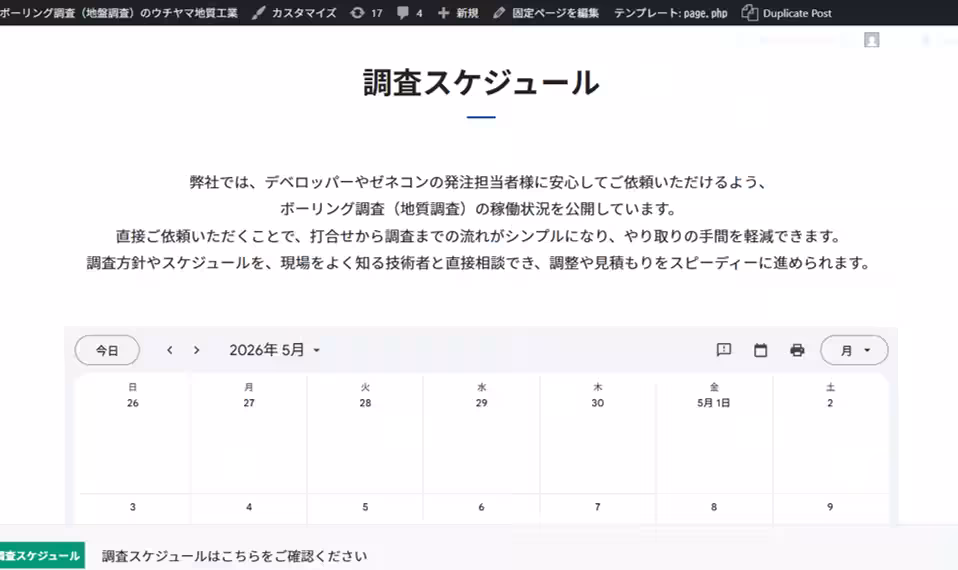
Task: Select calendar day 9
Action: click(x=830, y=507)
